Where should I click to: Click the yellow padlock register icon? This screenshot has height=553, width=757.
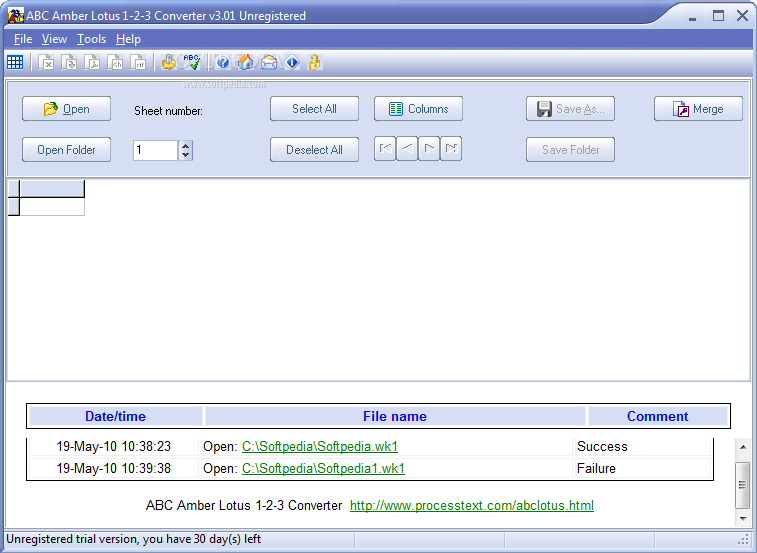[314, 62]
